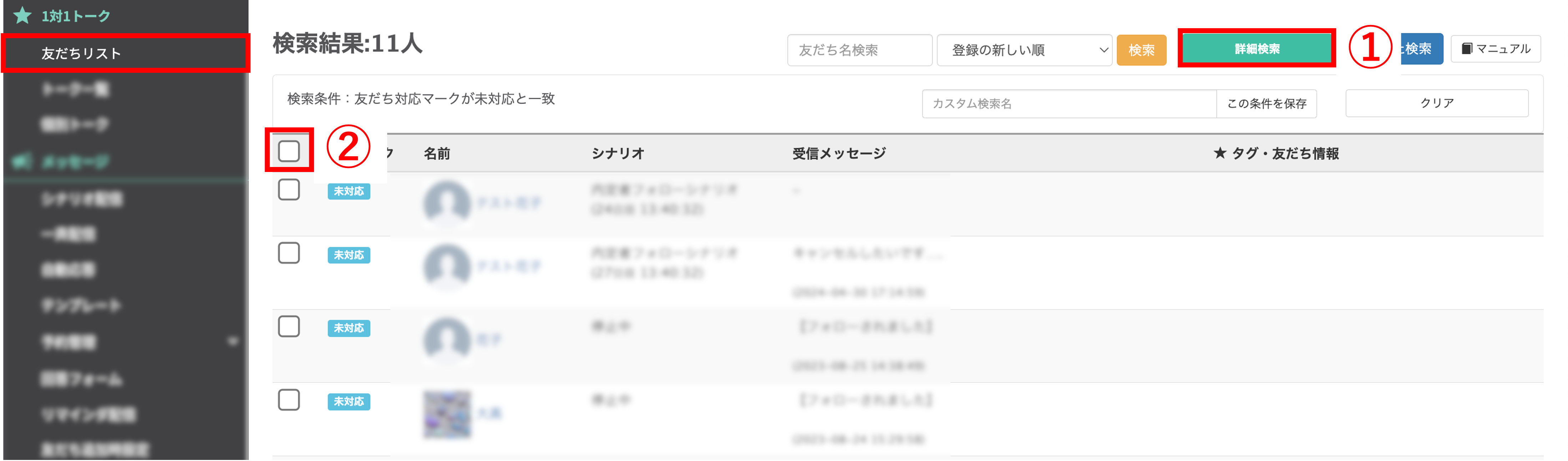The height and width of the screenshot is (461, 1568).
Task: Open the third row's profile avatar
Action: [447, 339]
